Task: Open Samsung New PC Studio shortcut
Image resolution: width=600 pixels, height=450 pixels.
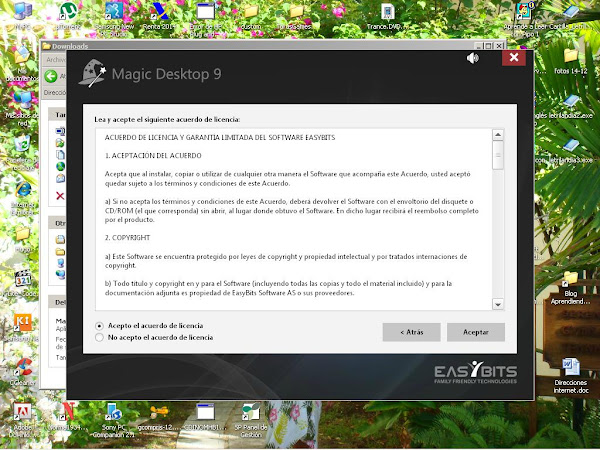Action: [114, 17]
